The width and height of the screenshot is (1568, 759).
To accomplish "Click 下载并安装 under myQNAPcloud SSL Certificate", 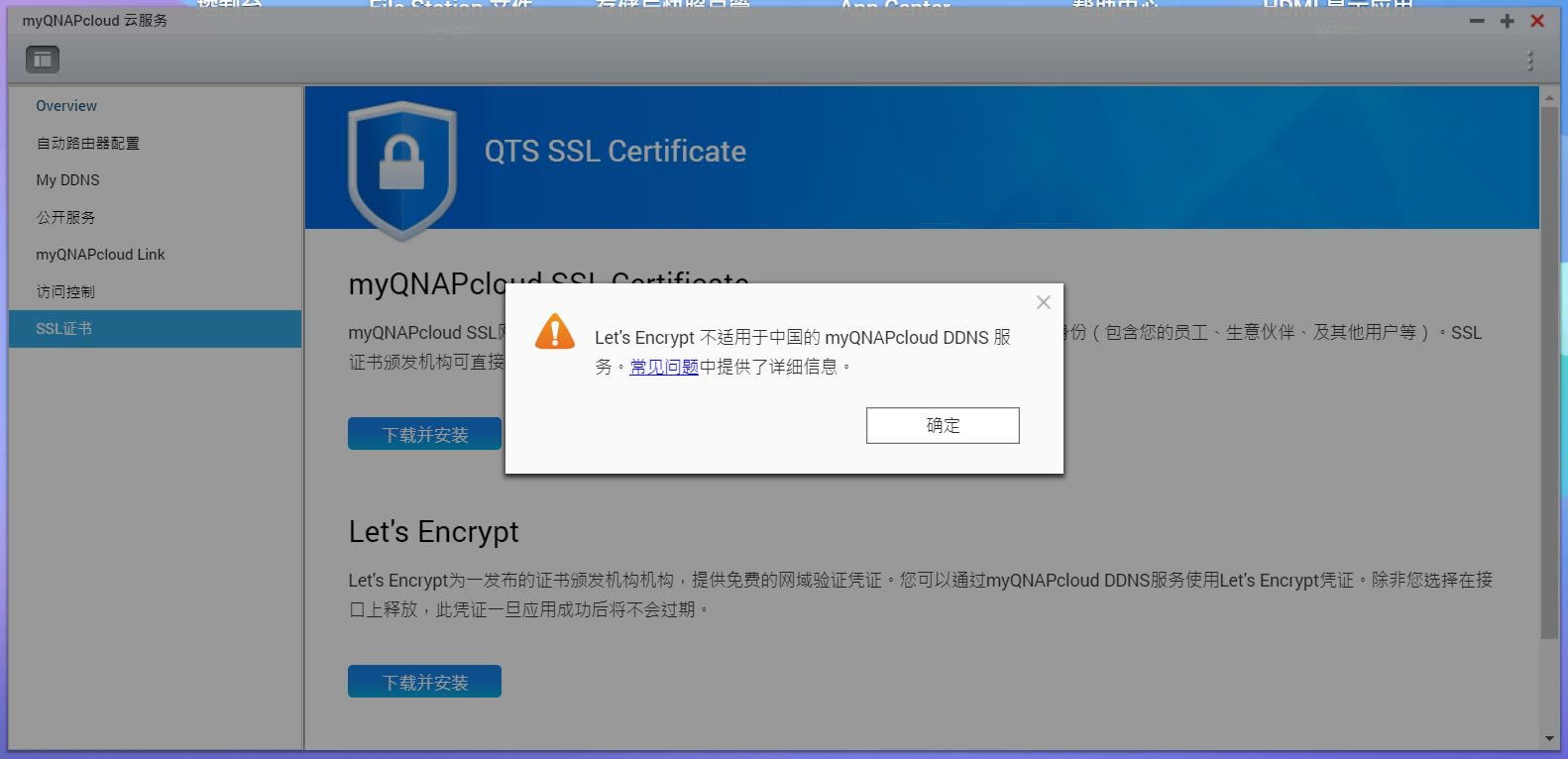I will pos(425,434).
